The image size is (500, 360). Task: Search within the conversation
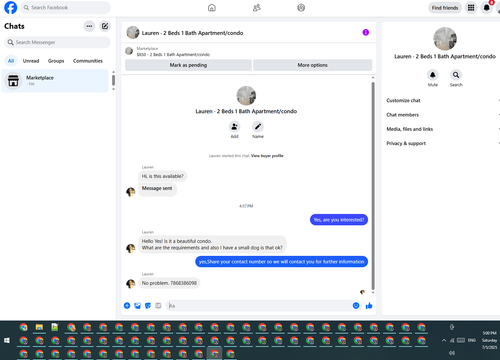(x=456, y=75)
